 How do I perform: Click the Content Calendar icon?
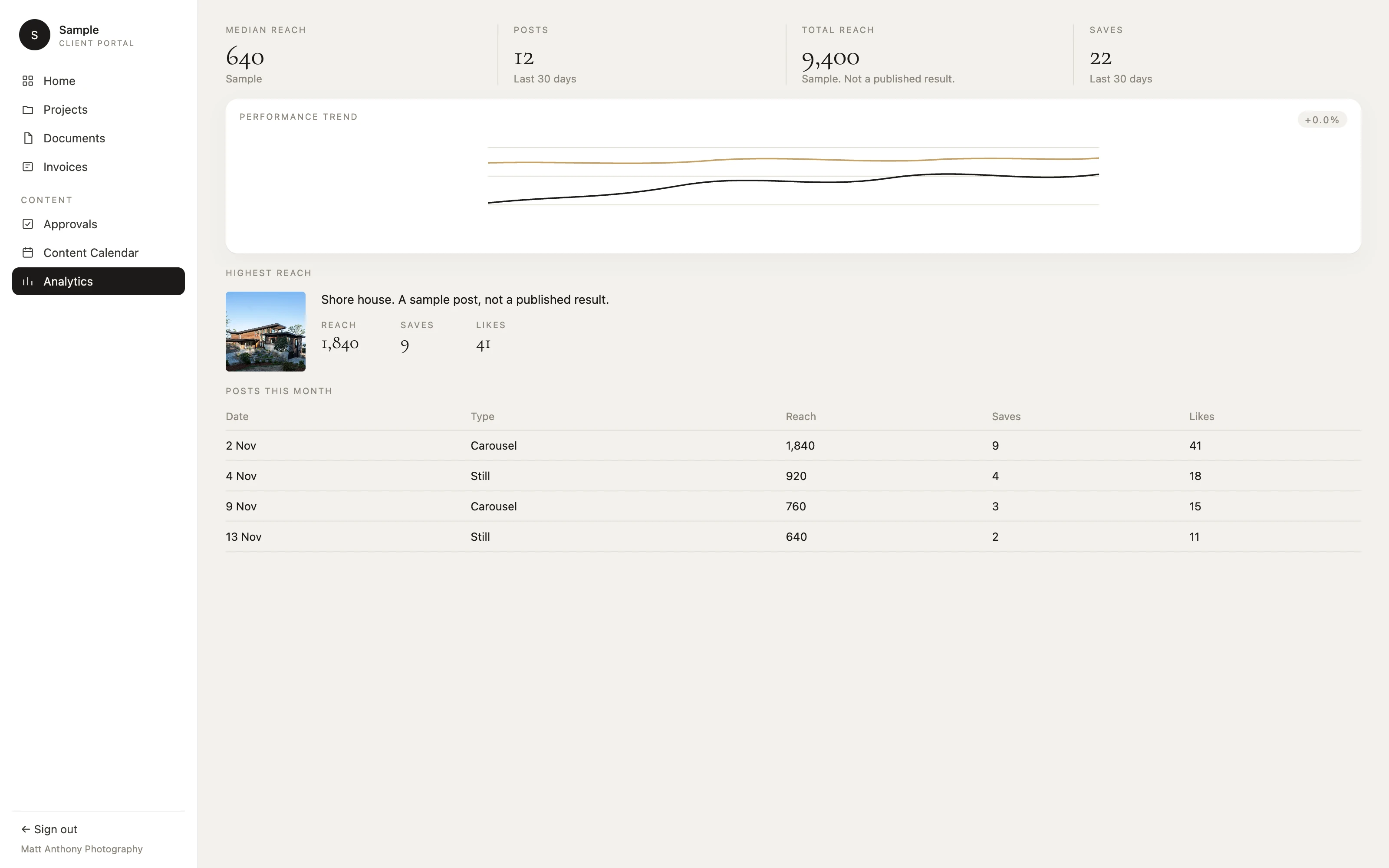click(27, 253)
